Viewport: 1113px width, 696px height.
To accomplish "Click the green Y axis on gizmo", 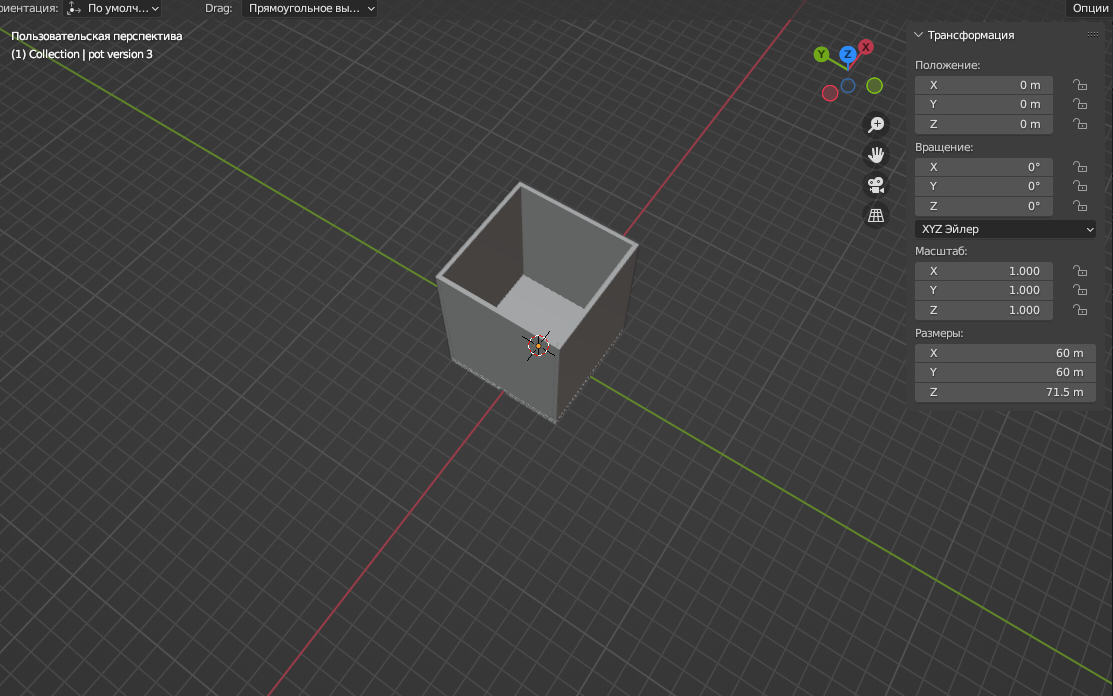I will [822, 54].
